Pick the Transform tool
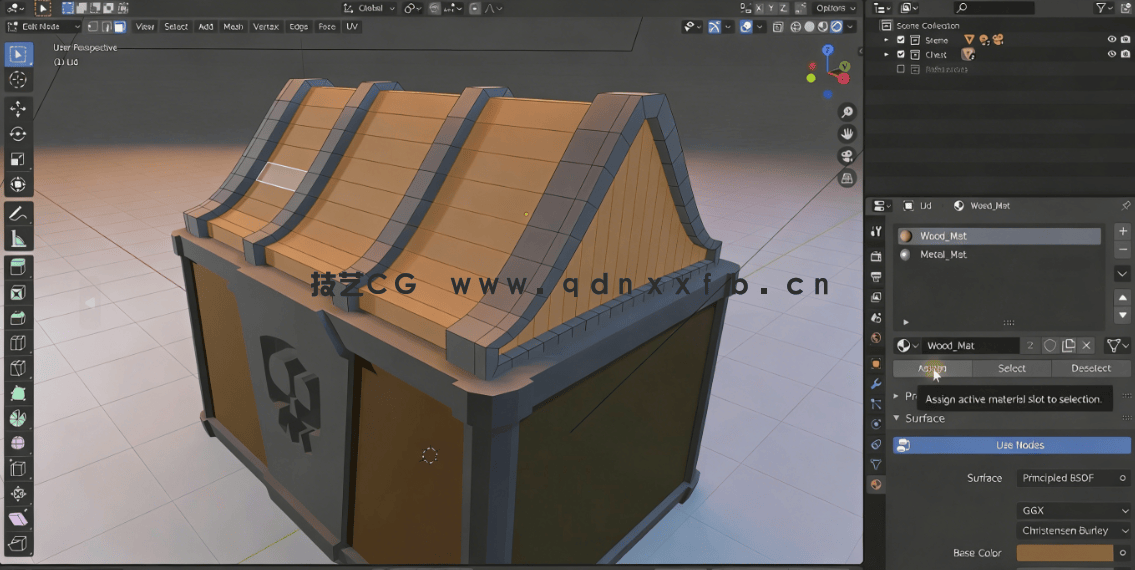 [x=18, y=185]
